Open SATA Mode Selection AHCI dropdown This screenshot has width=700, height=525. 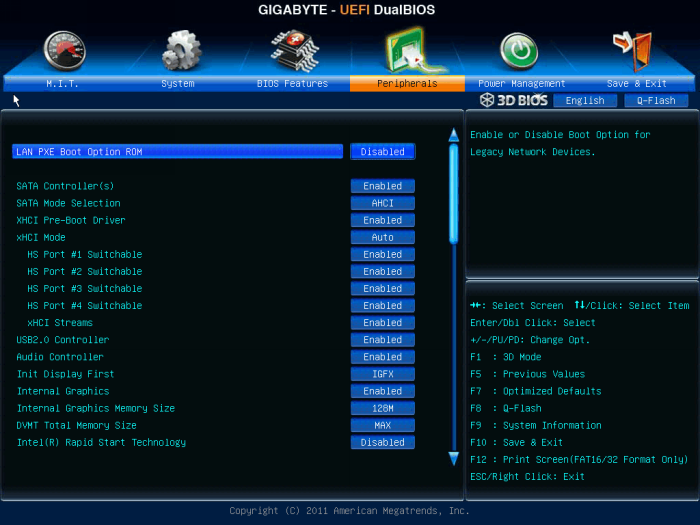382,203
